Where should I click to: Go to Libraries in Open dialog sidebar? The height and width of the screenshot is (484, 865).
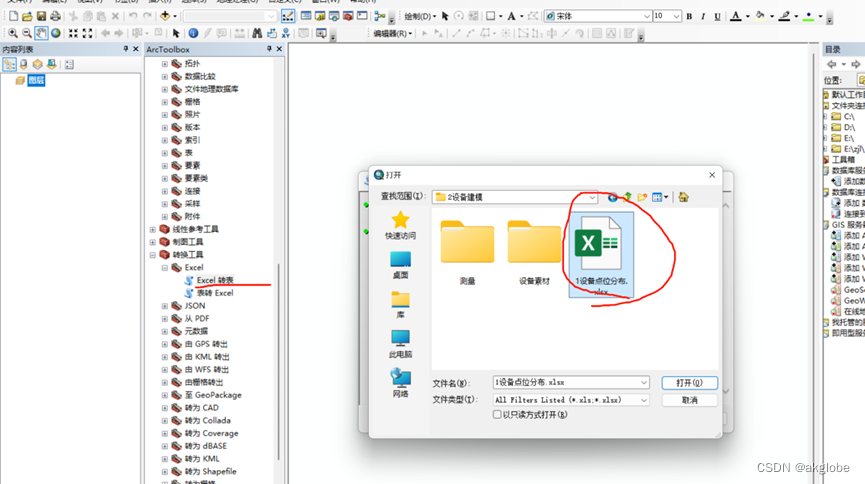pos(400,305)
